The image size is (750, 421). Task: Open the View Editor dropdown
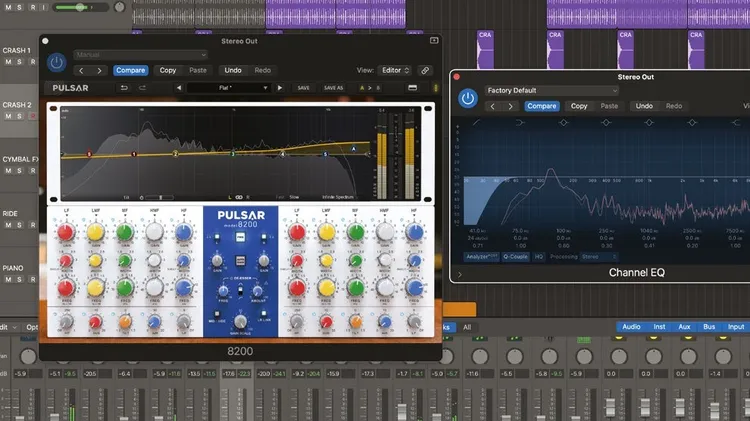[395, 70]
